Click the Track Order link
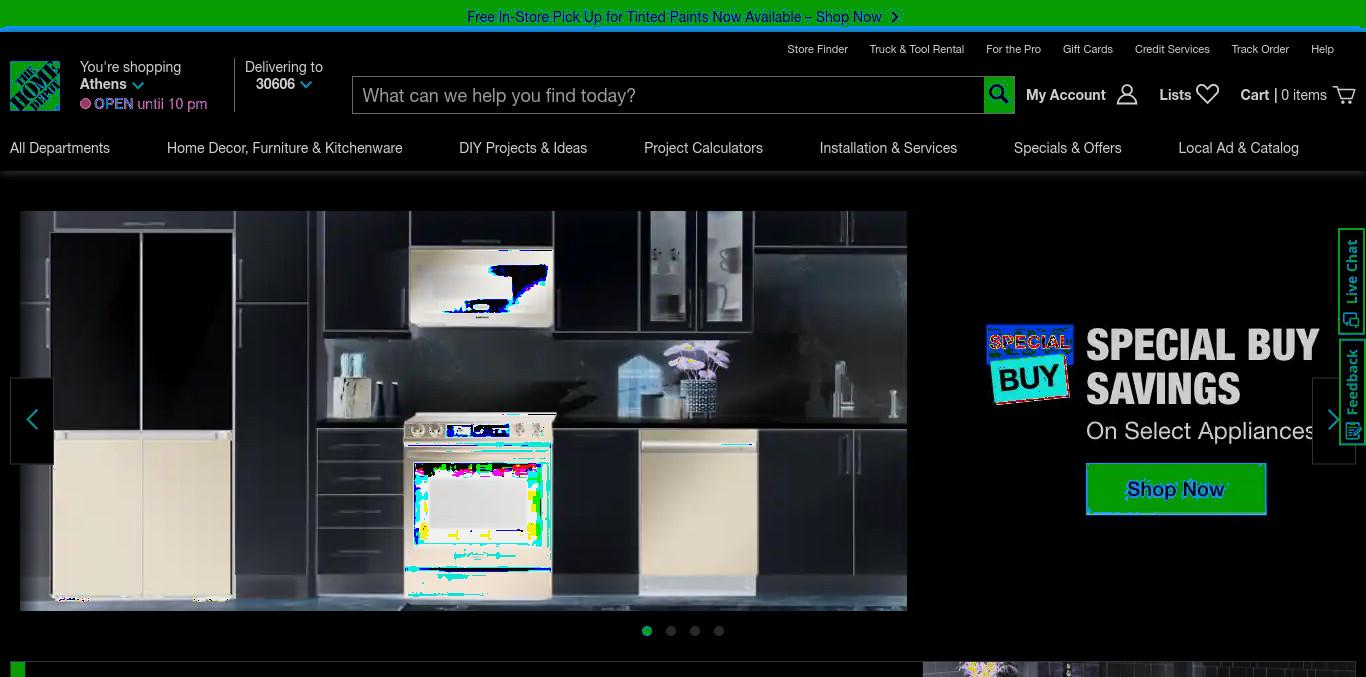1366x677 pixels. click(1260, 49)
